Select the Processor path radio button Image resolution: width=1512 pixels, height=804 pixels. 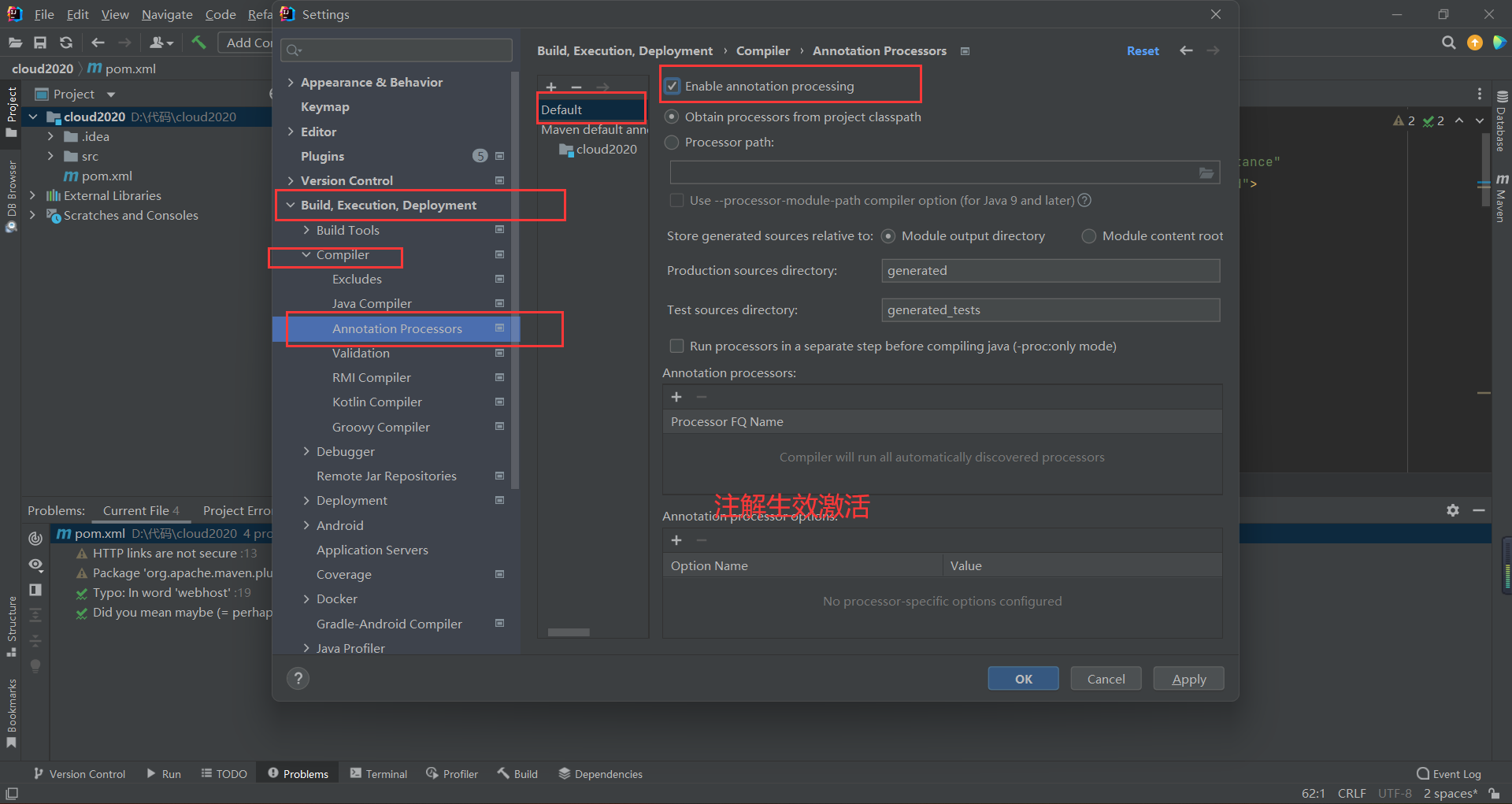coord(672,143)
